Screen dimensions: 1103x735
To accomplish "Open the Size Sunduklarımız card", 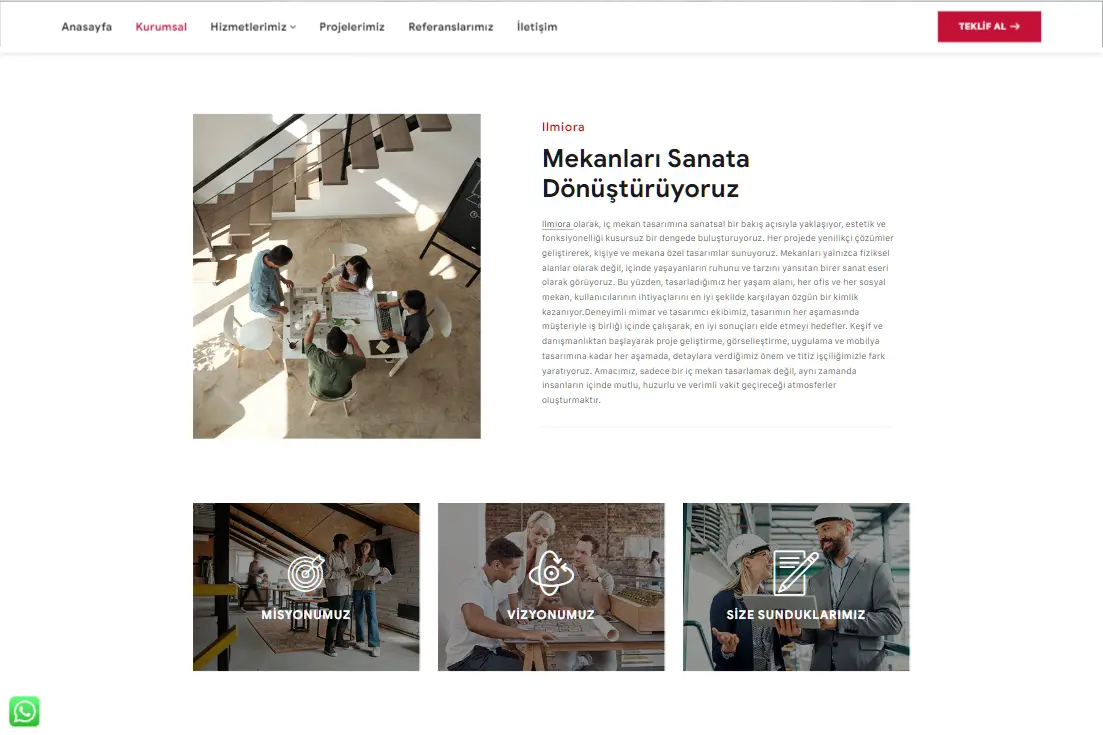I will [796, 587].
